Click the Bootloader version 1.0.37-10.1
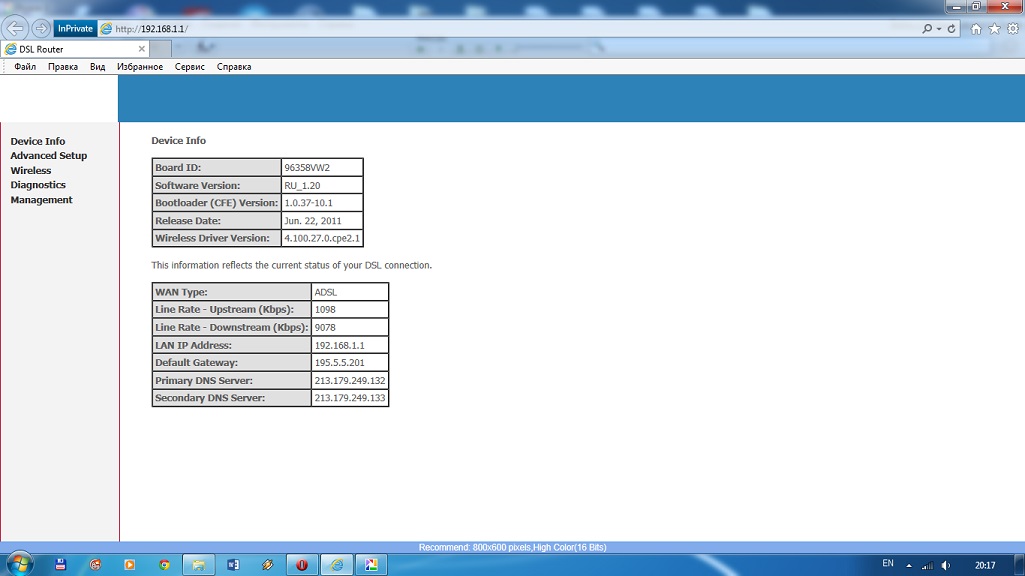 (x=309, y=203)
